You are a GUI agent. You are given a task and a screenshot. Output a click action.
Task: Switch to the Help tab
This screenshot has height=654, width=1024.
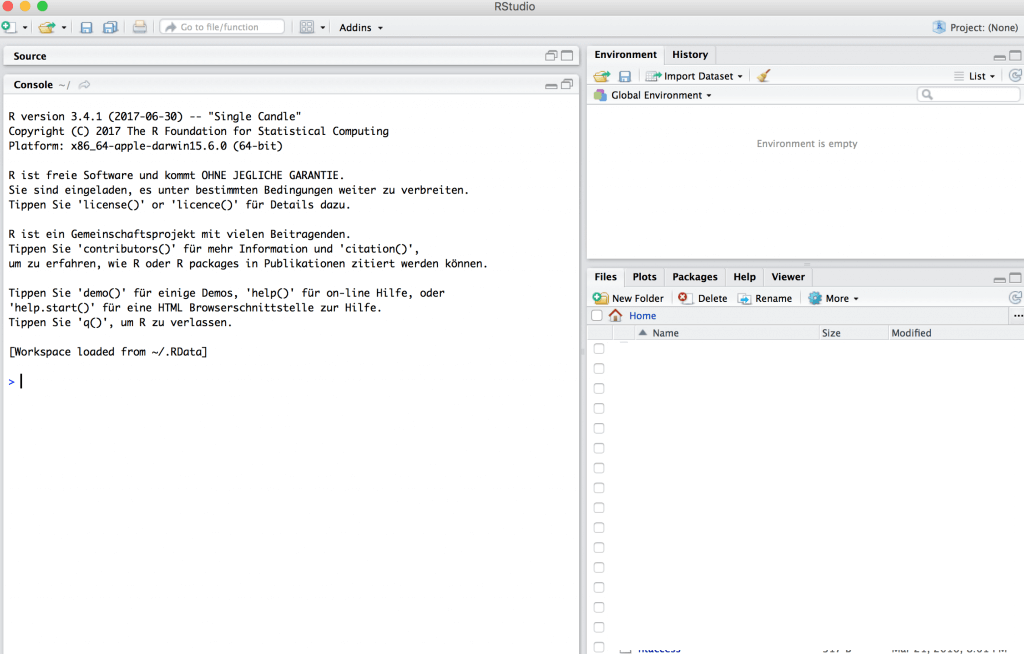tap(744, 276)
